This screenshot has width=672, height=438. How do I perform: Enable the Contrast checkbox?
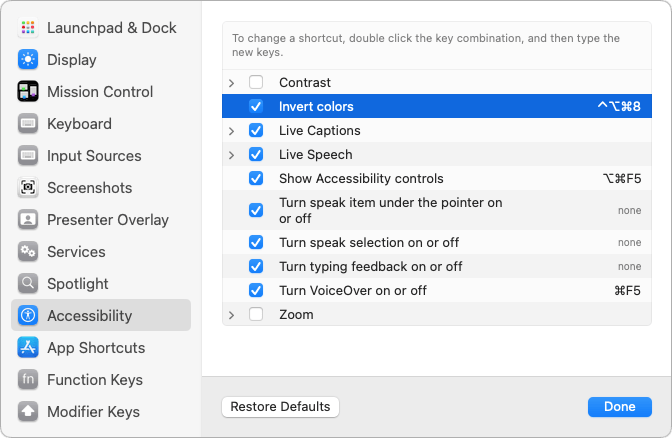[x=256, y=82]
